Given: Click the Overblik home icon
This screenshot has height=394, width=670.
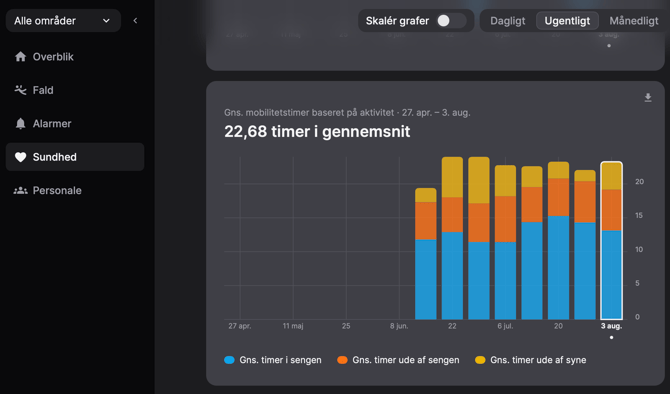Looking at the screenshot, I should (x=21, y=56).
